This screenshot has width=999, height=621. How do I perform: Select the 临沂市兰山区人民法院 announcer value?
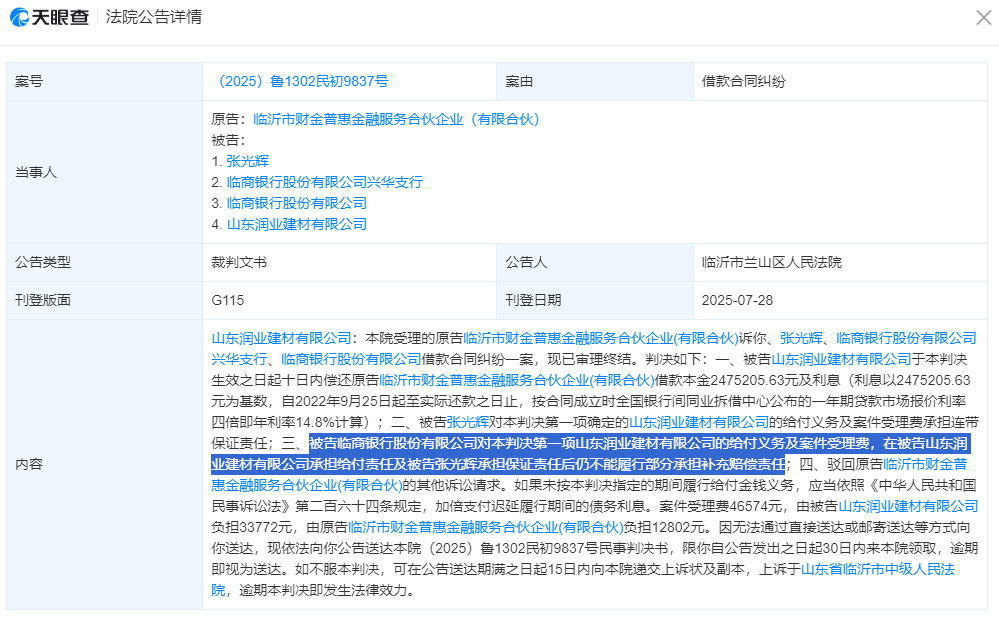point(772,262)
